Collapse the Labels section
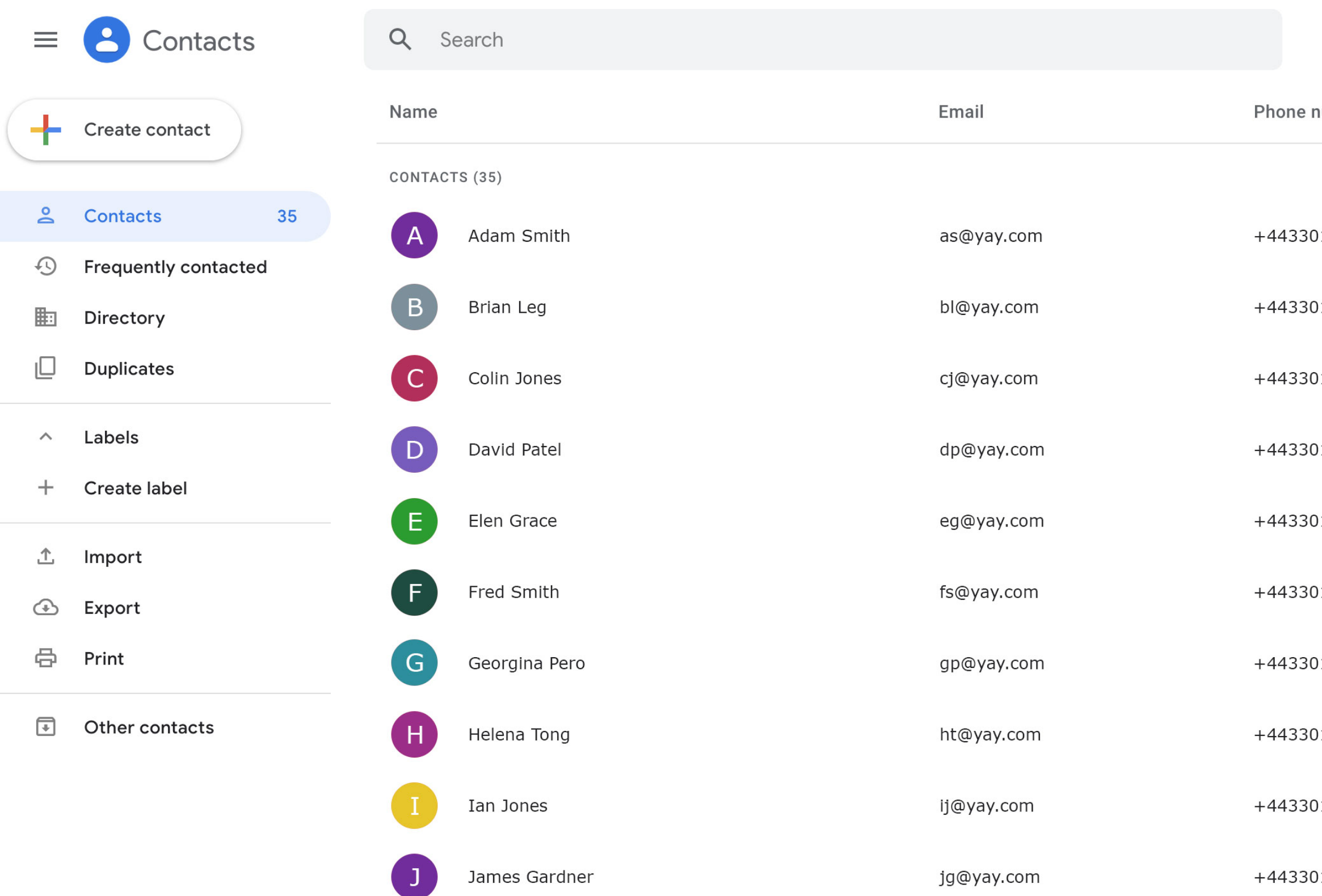Image resolution: width=1322 pixels, height=896 pixels. (45, 437)
